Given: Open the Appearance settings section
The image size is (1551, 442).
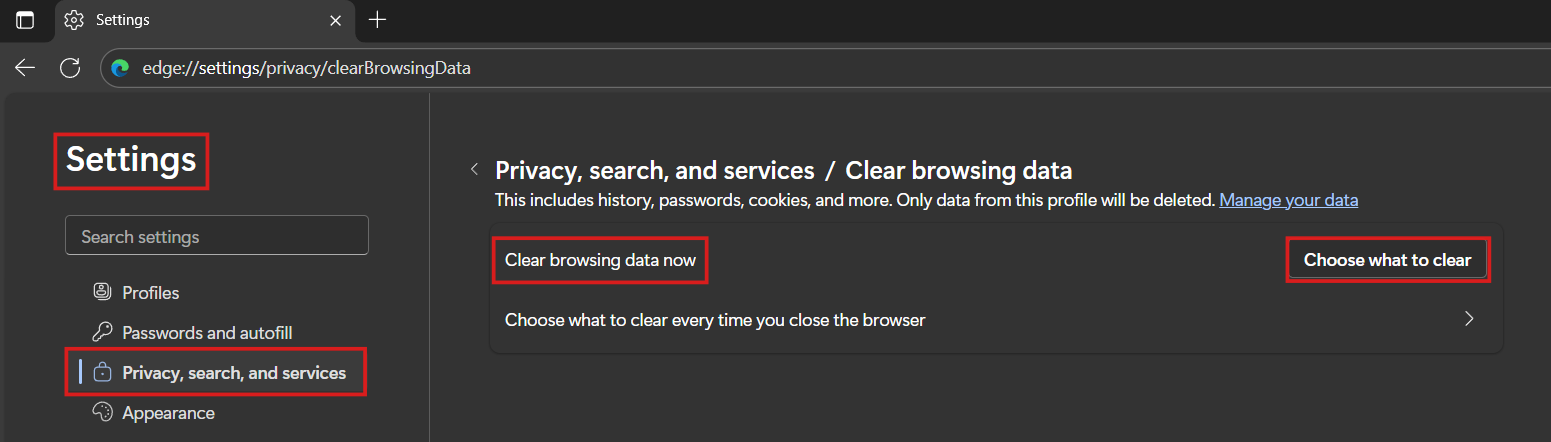Looking at the screenshot, I should click(168, 413).
